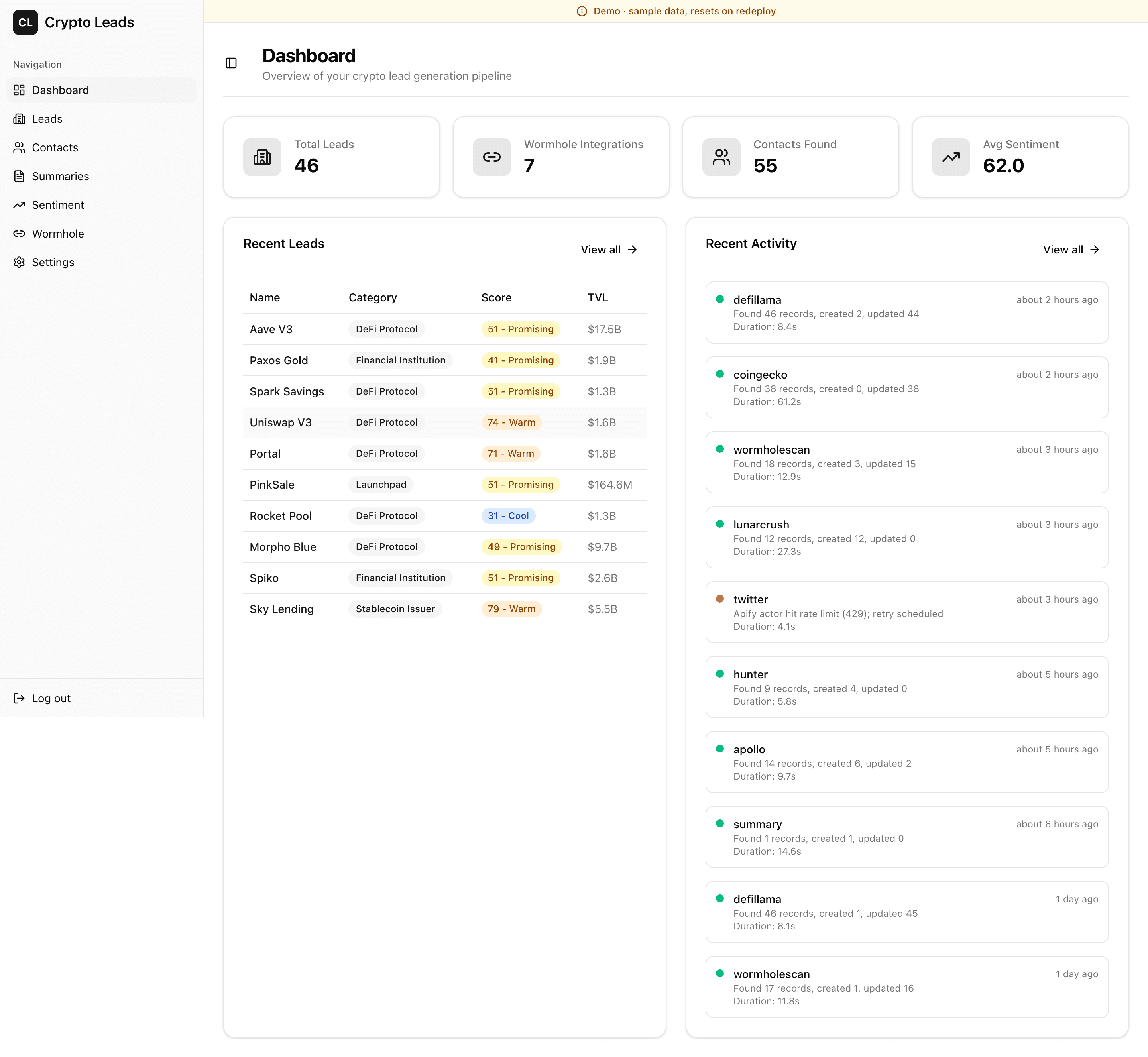
Task: Click the info icon in demo banner
Action: point(582,12)
